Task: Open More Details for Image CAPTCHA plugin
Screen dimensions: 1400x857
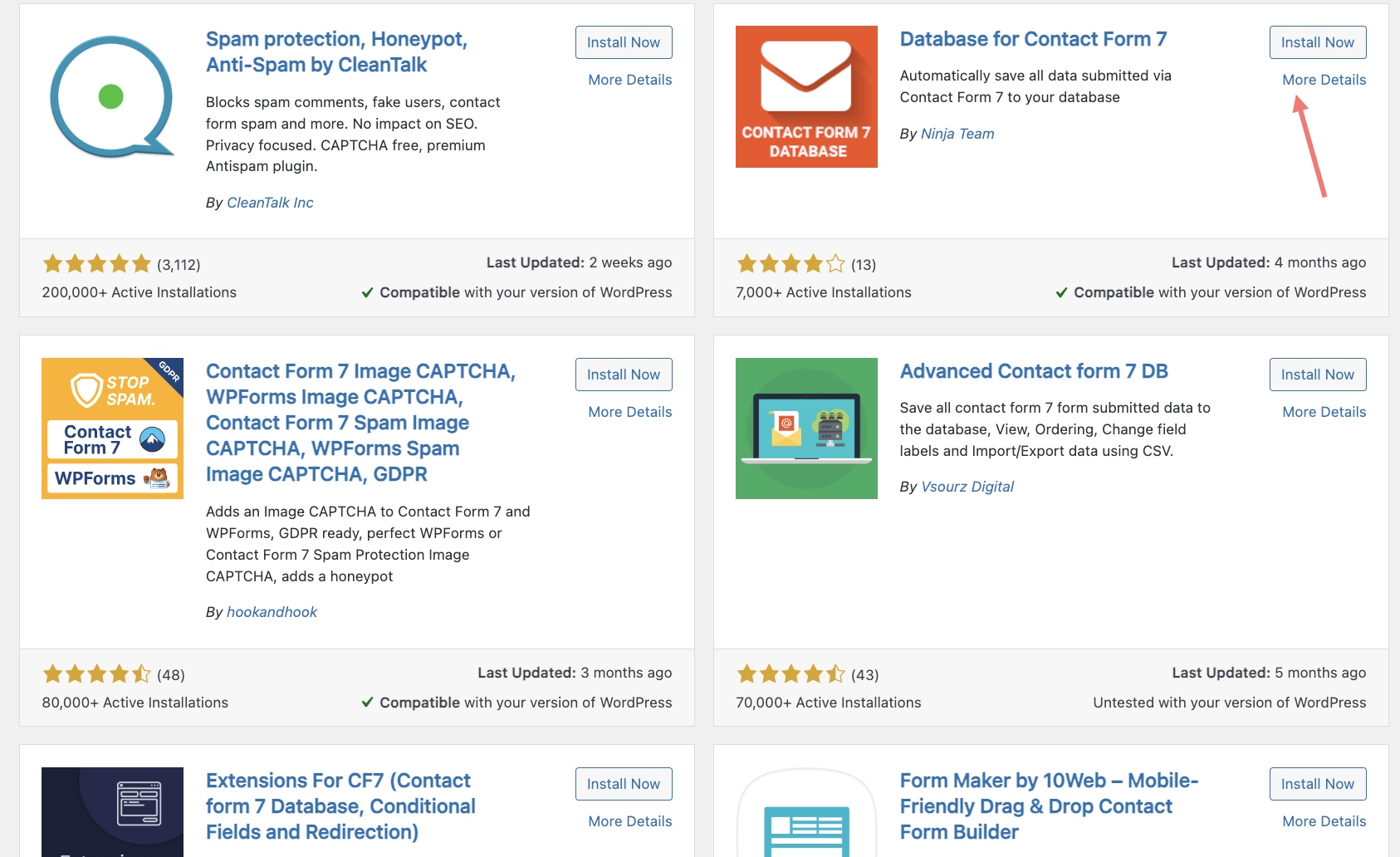Action: pyautogui.click(x=630, y=412)
